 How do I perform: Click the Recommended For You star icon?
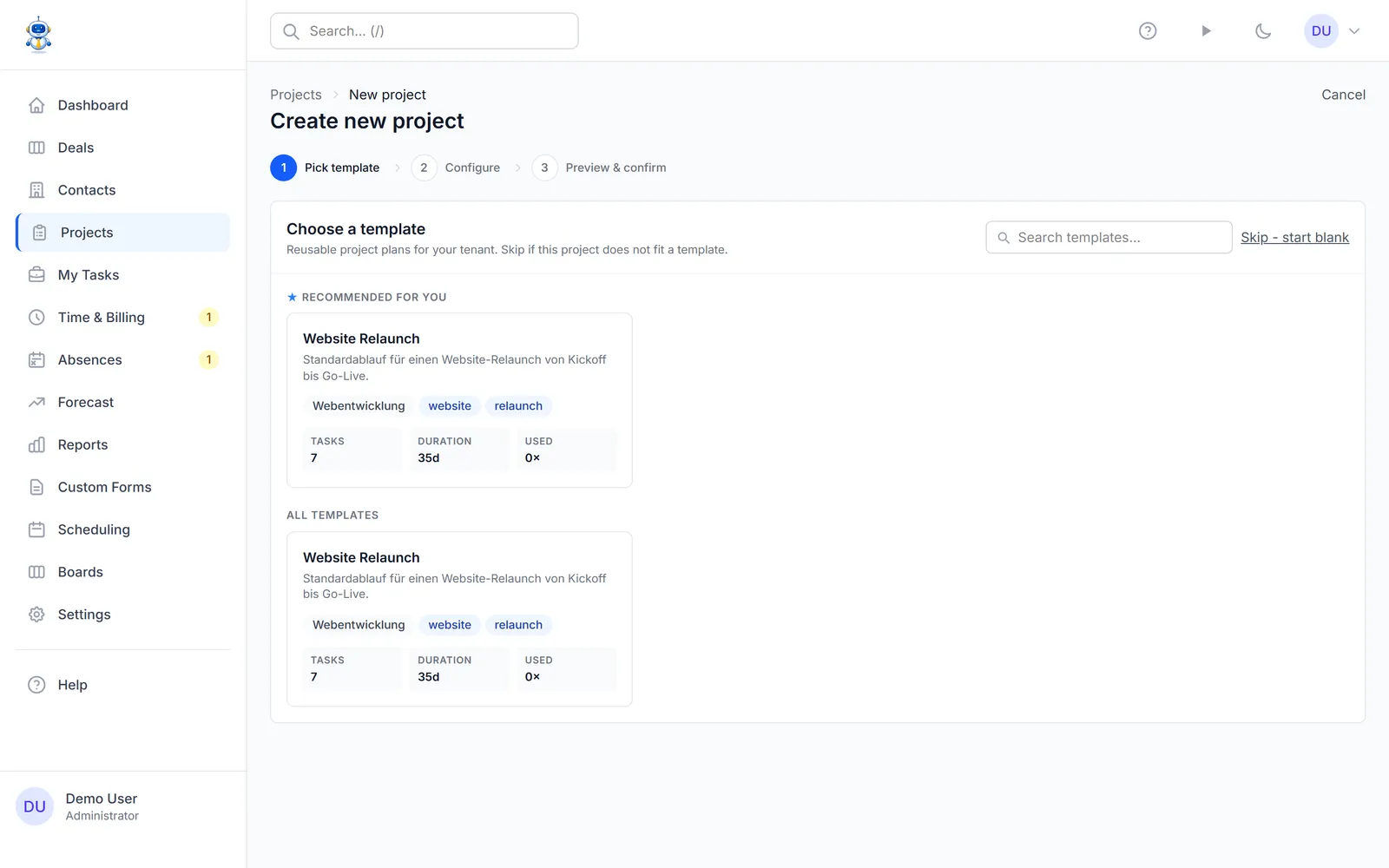pyautogui.click(x=292, y=297)
